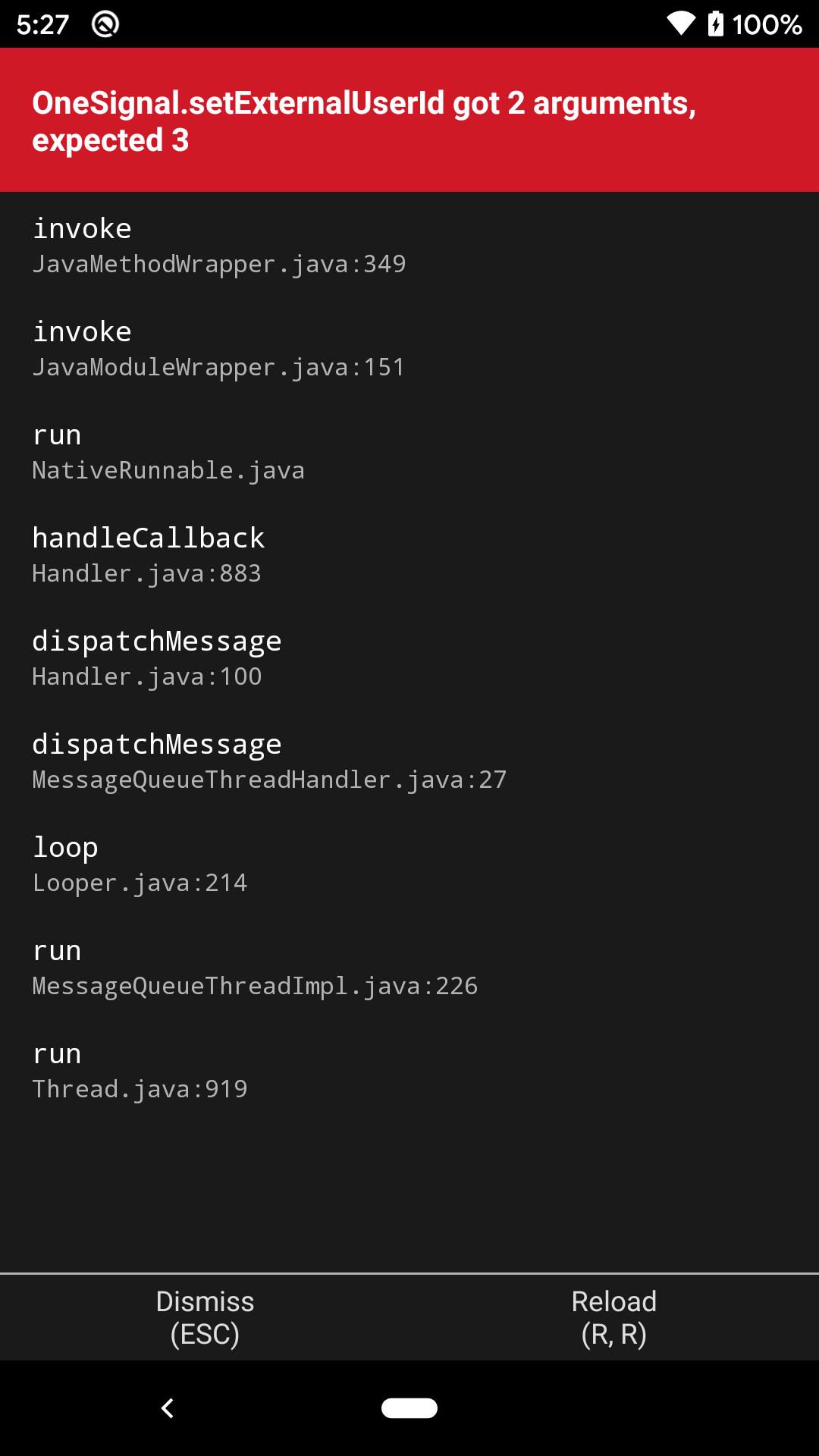
Task: Open dispatchMessage in MessageQueueThreadHandler.java:27
Action: (x=270, y=761)
